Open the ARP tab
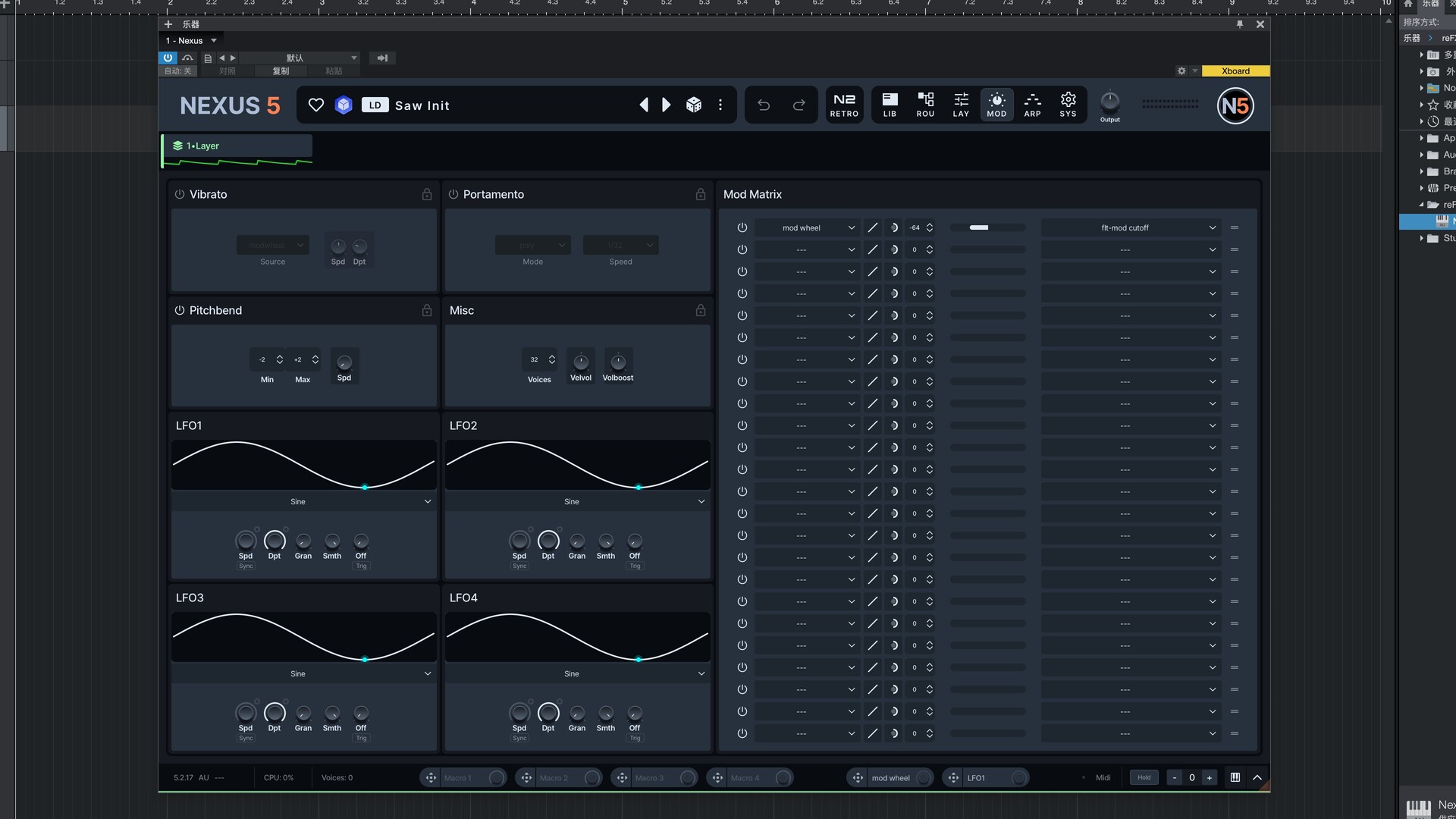 (1032, 105)
